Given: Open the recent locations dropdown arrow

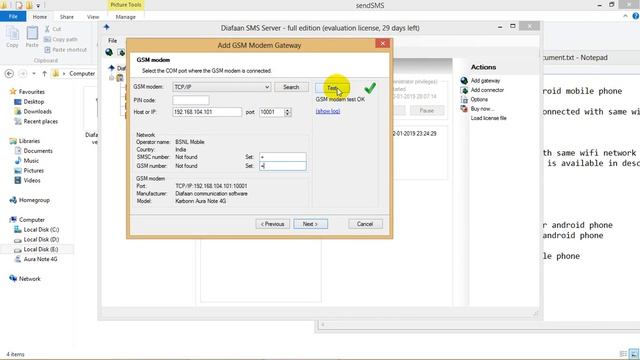Looking at the screenshot, I should coord(34,73).
